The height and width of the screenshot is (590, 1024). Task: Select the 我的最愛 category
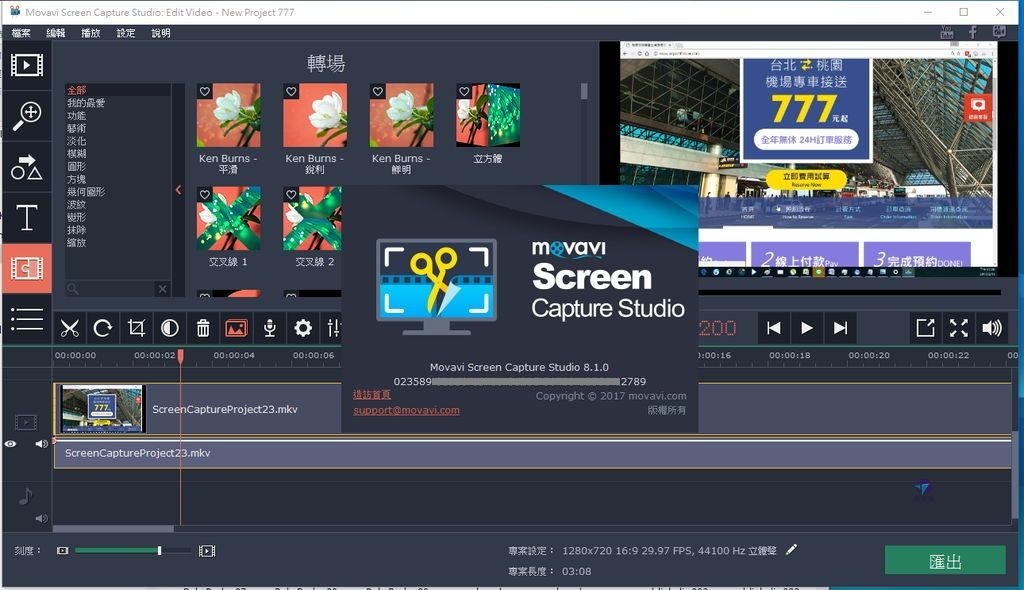(86, 103)
